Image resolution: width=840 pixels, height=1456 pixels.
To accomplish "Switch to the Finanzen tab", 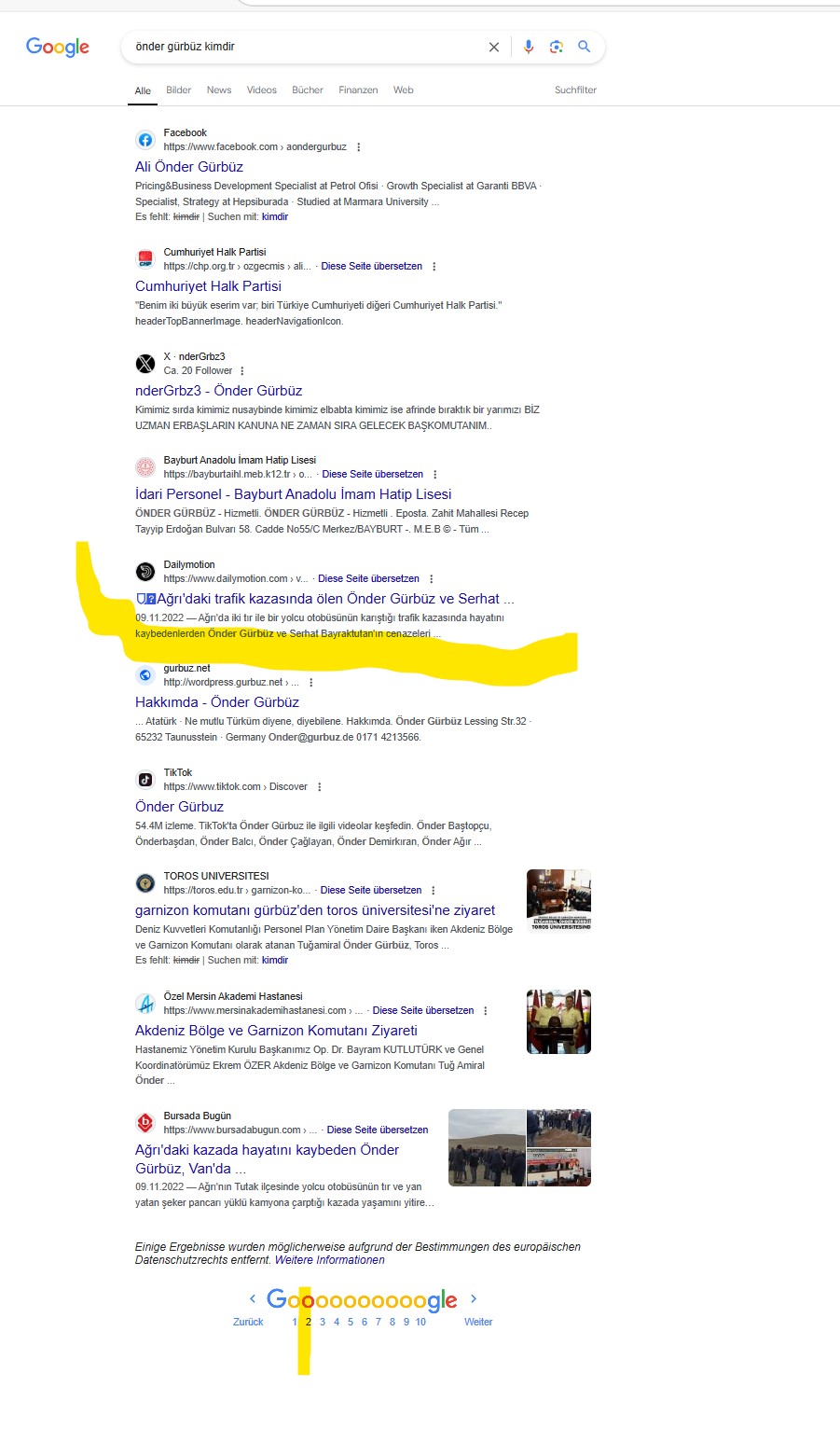I will point(358,90).
